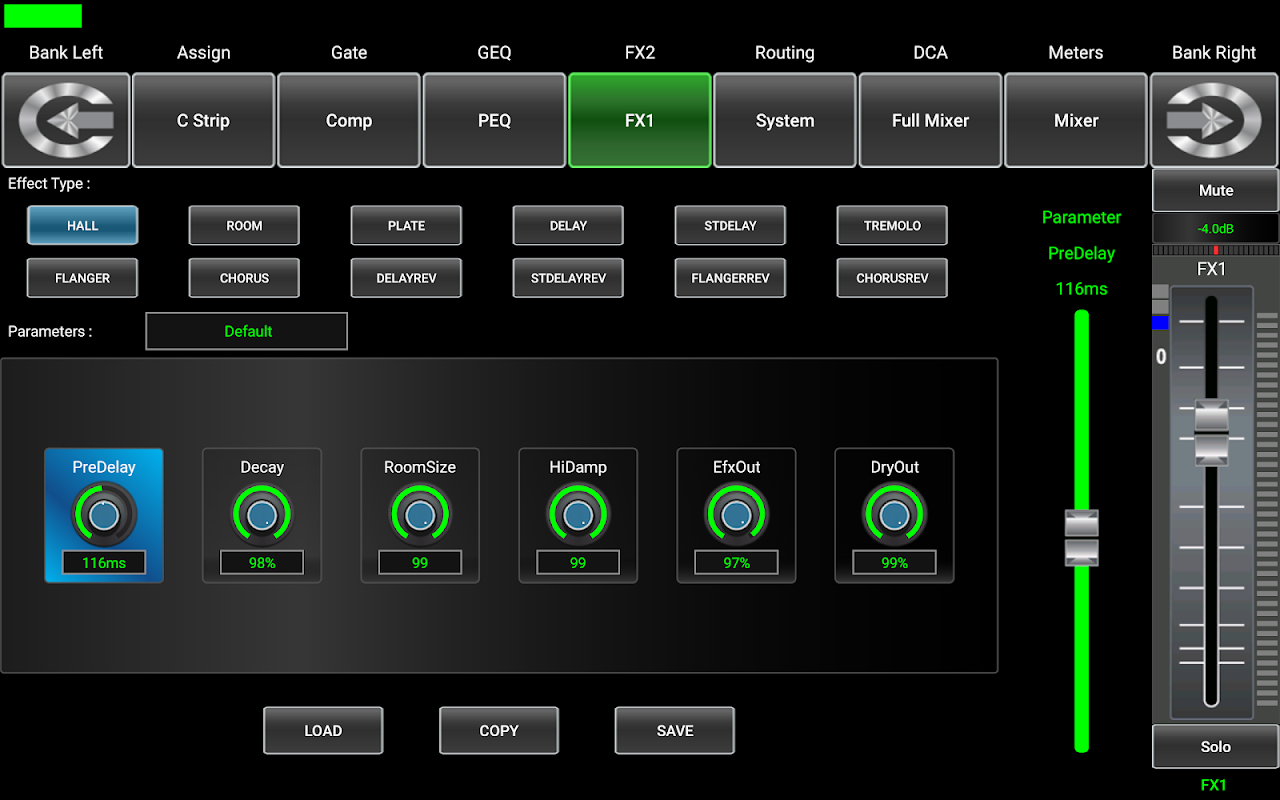This screenshot has width=1280, height=800.
Task: Choose the ROOM effect type
Action: pyautogui.click(x=244, y=226)
